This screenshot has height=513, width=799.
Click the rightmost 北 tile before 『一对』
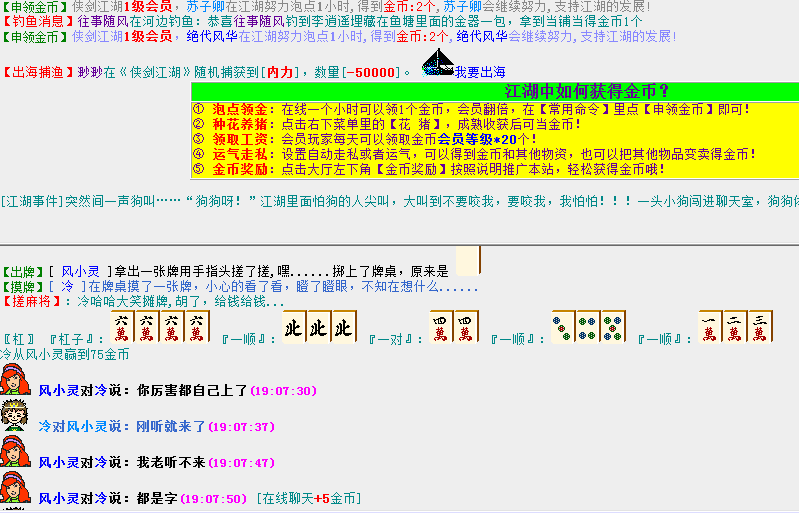coord(344,326)
